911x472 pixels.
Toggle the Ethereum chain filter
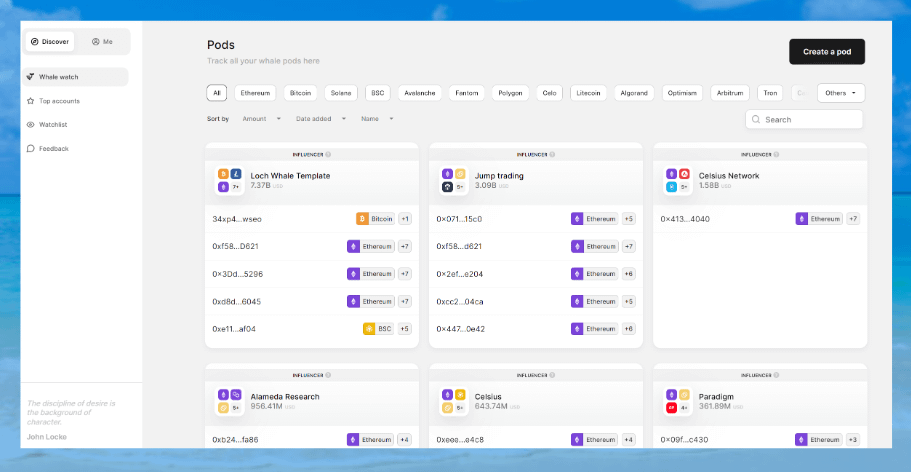[x=255, y=93]
